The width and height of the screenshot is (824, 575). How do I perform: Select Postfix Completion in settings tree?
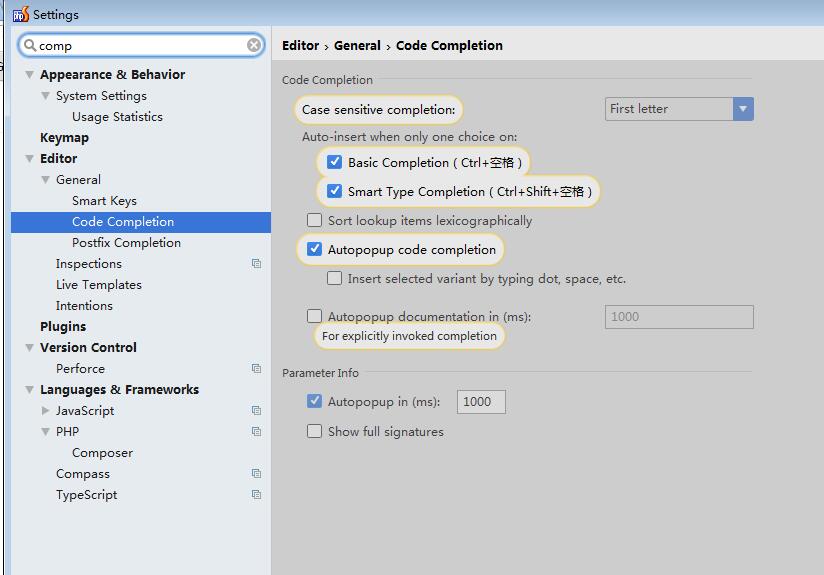click(126, 243)
